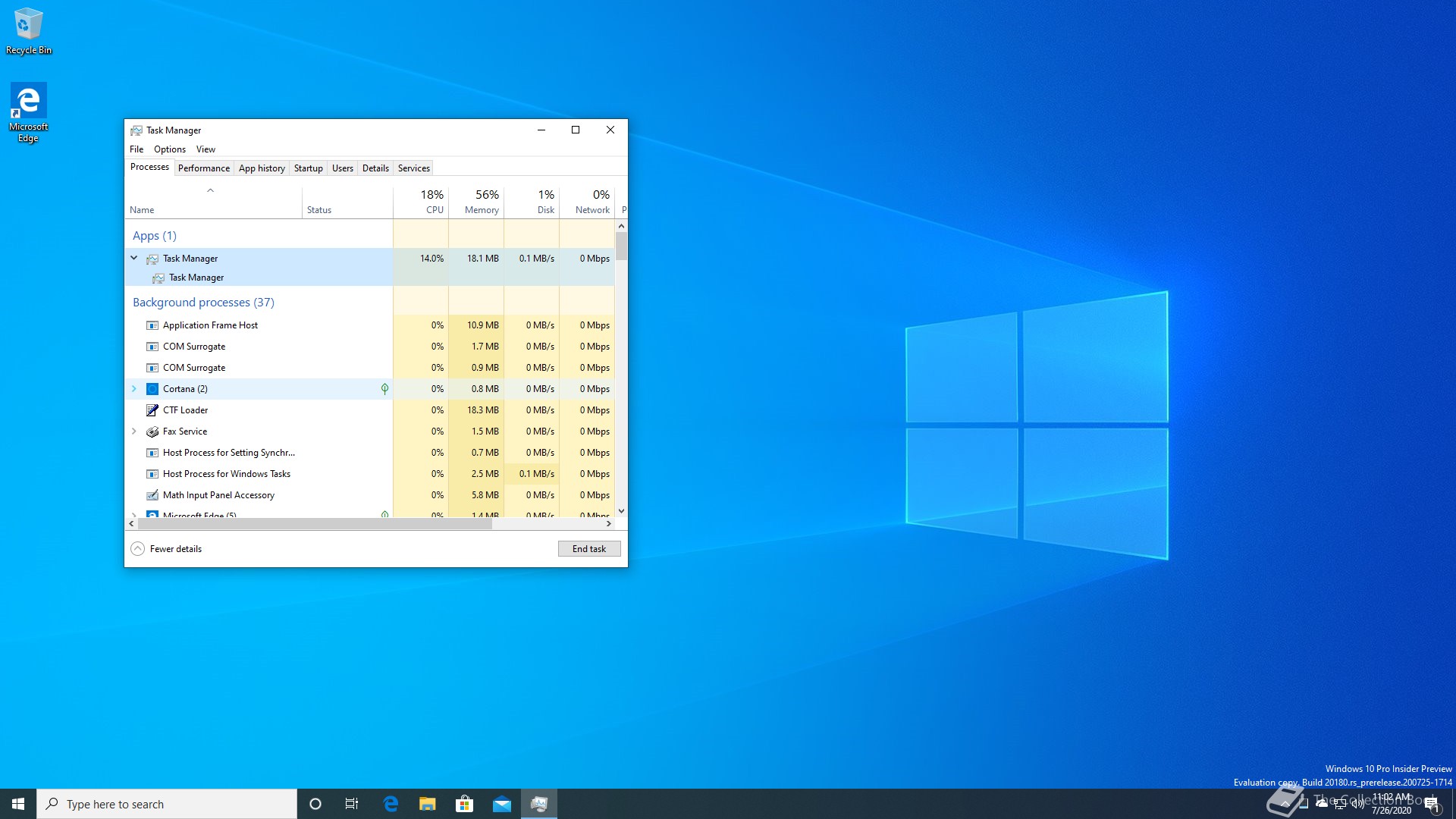The image size is (1456, 819).
Task: Click the Fax Service process icon
Action: pyautogui.click(x=152, y=431)
